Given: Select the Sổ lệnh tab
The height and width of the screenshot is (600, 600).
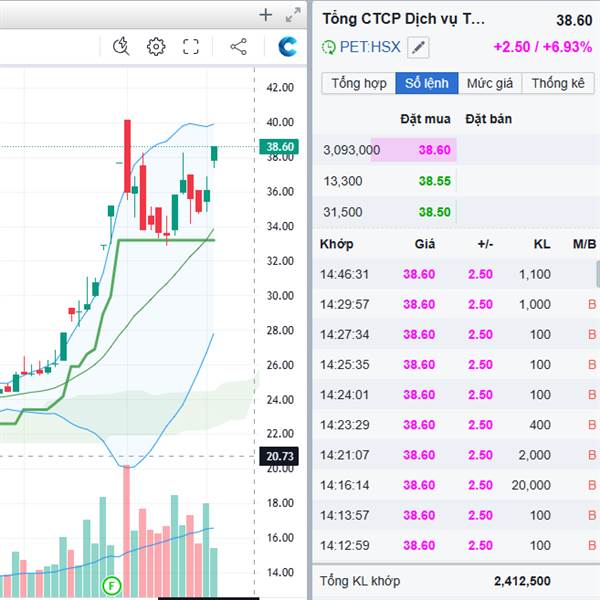Looking at the screenshot, I should [427, 83].
